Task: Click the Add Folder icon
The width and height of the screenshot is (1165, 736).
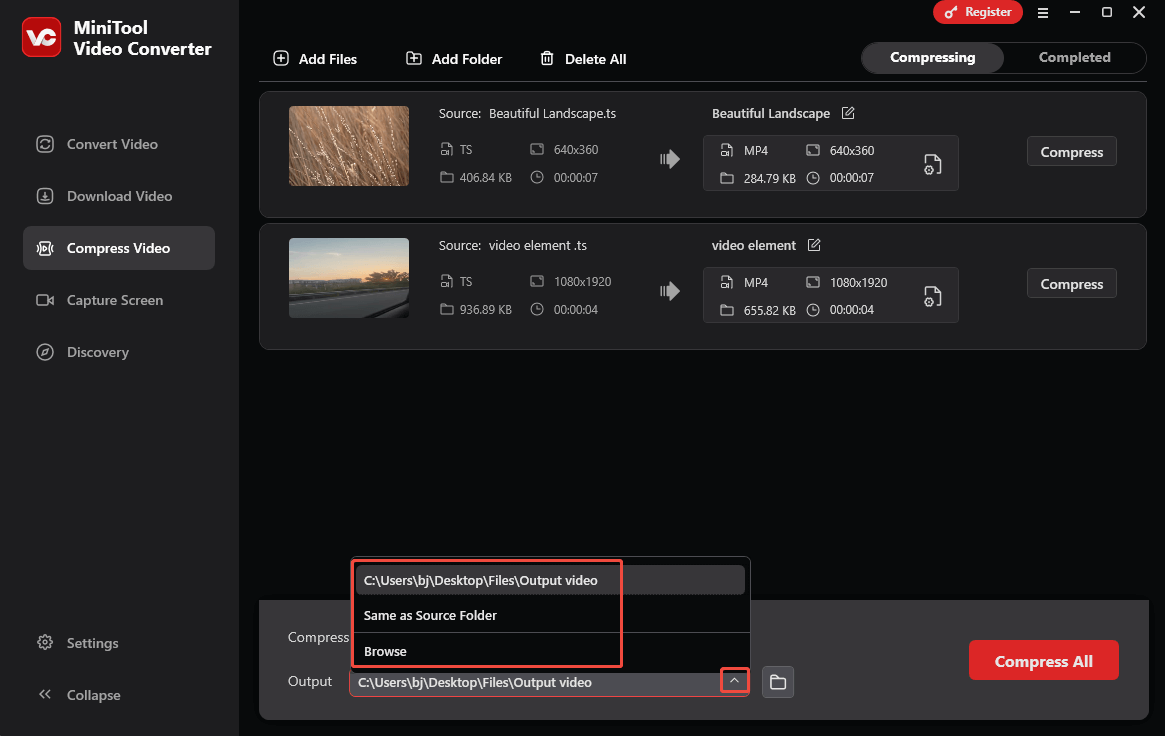Action: (x=414, y=58)
